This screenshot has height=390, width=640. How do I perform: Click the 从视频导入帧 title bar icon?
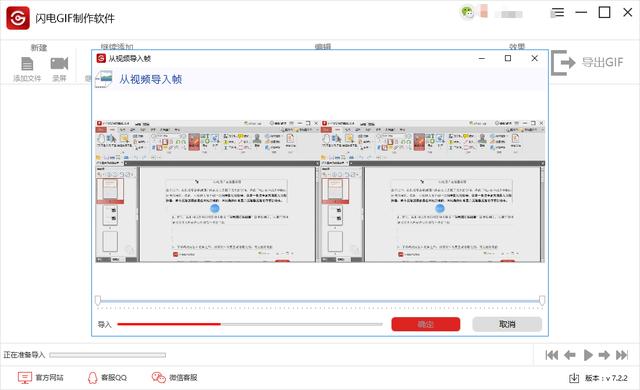pos(101,58)
